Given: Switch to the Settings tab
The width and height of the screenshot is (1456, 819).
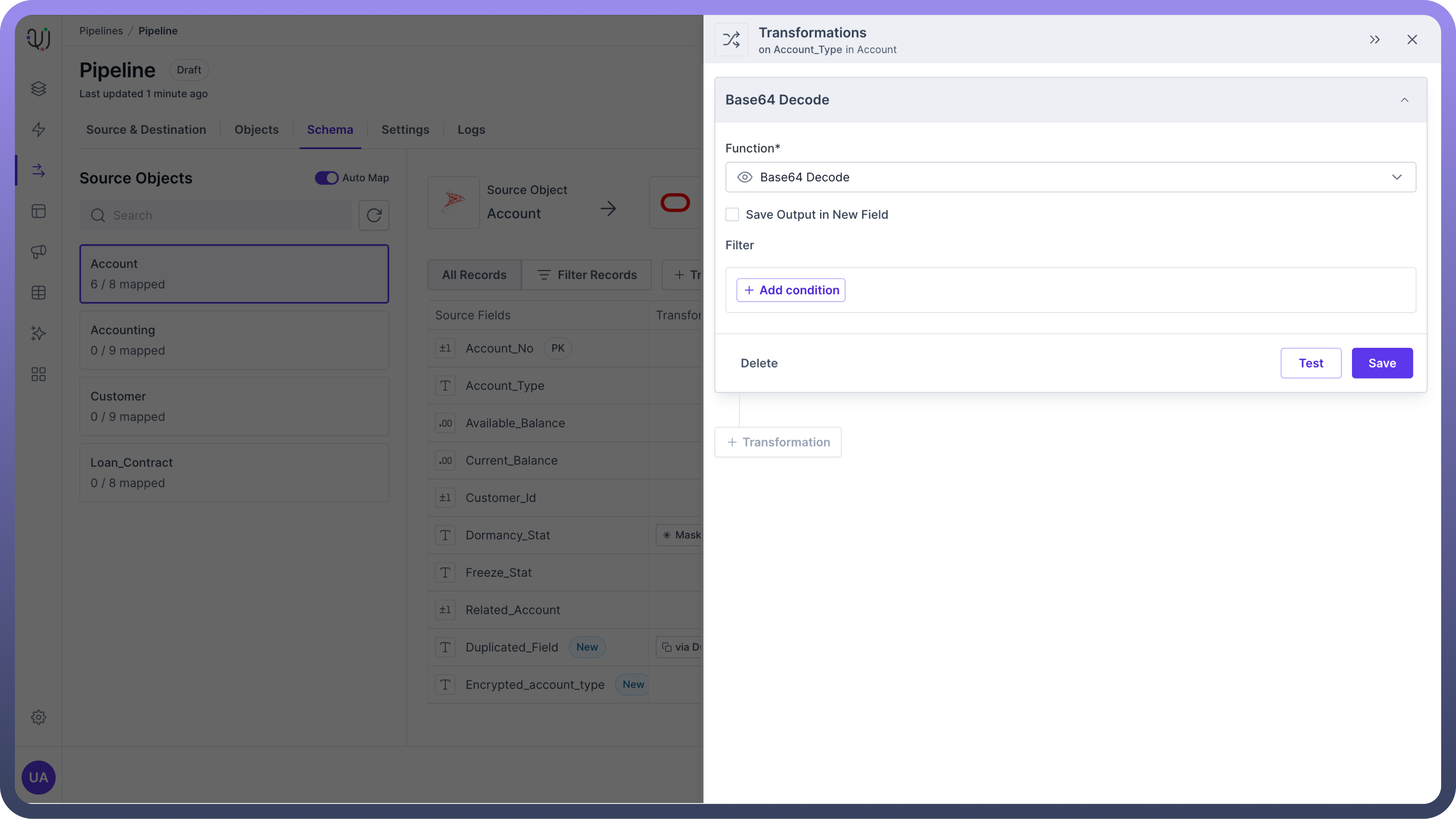Looking at the screenshot, I should pos(405,130).
